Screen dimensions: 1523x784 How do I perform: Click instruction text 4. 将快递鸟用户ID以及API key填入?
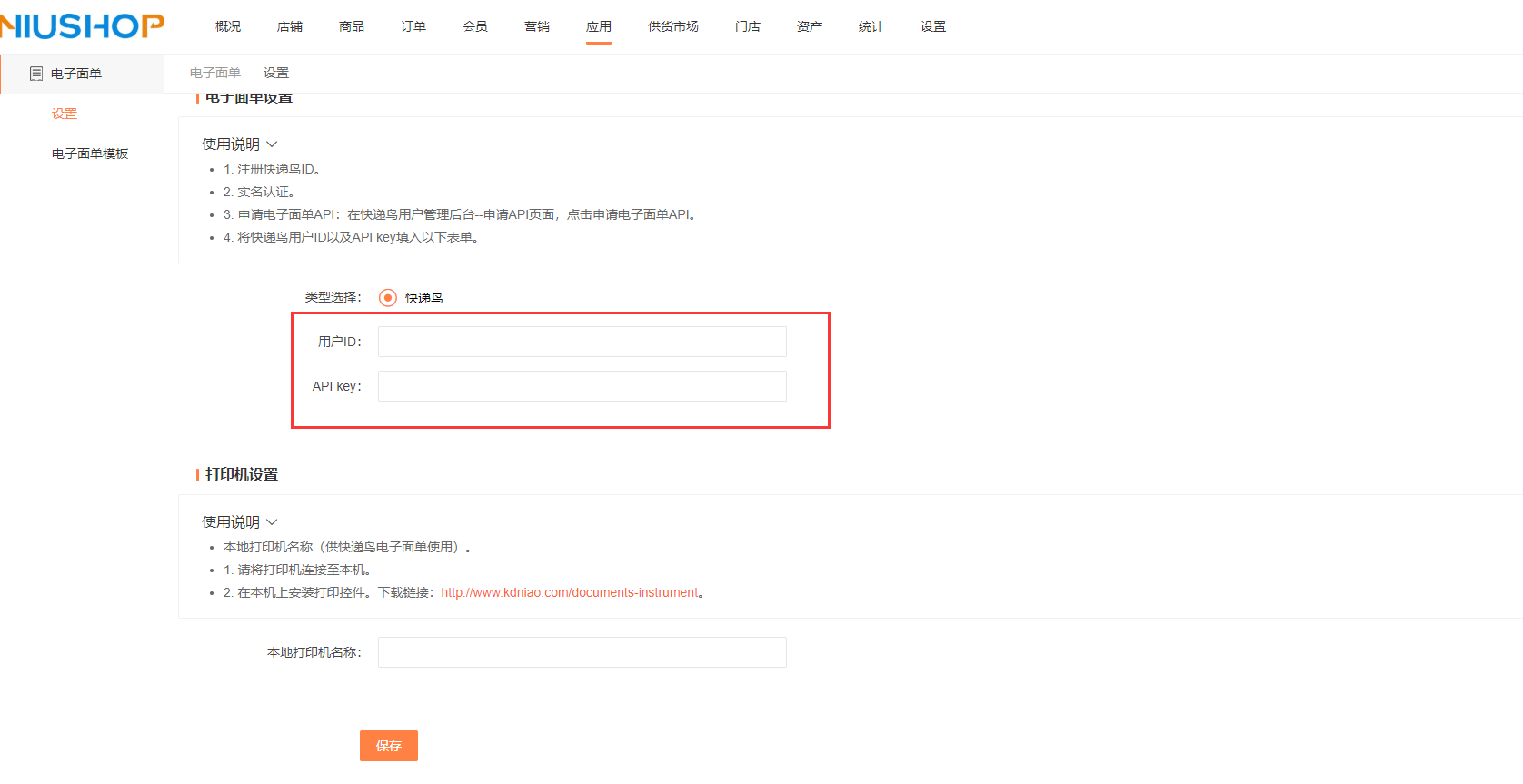pyautogui.click(x=351, y=238)
